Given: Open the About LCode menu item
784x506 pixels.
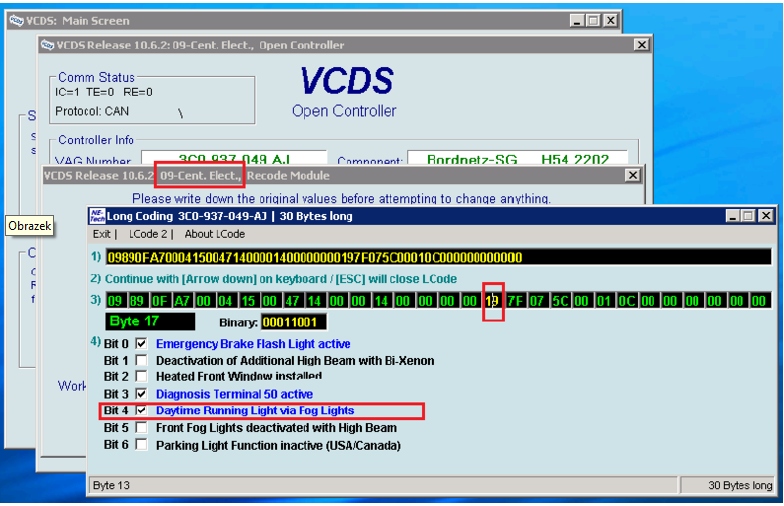Looking at the screenshot, I should [214, 234].
